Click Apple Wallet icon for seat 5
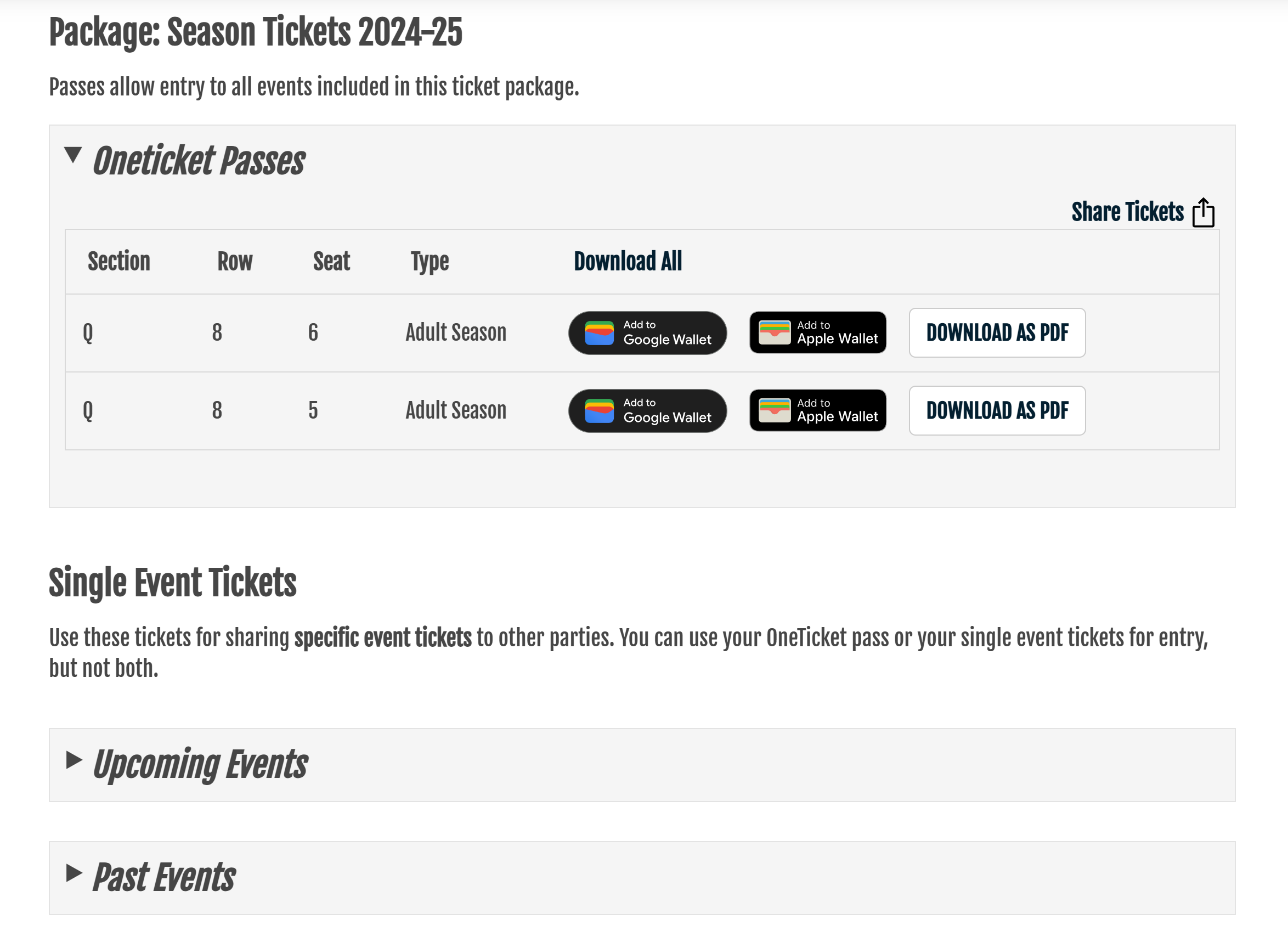 (x=775, y=410)
